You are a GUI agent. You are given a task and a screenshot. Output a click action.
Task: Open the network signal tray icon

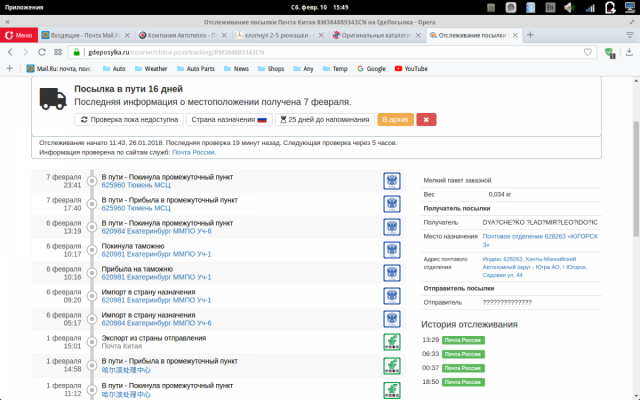(590, 7)
